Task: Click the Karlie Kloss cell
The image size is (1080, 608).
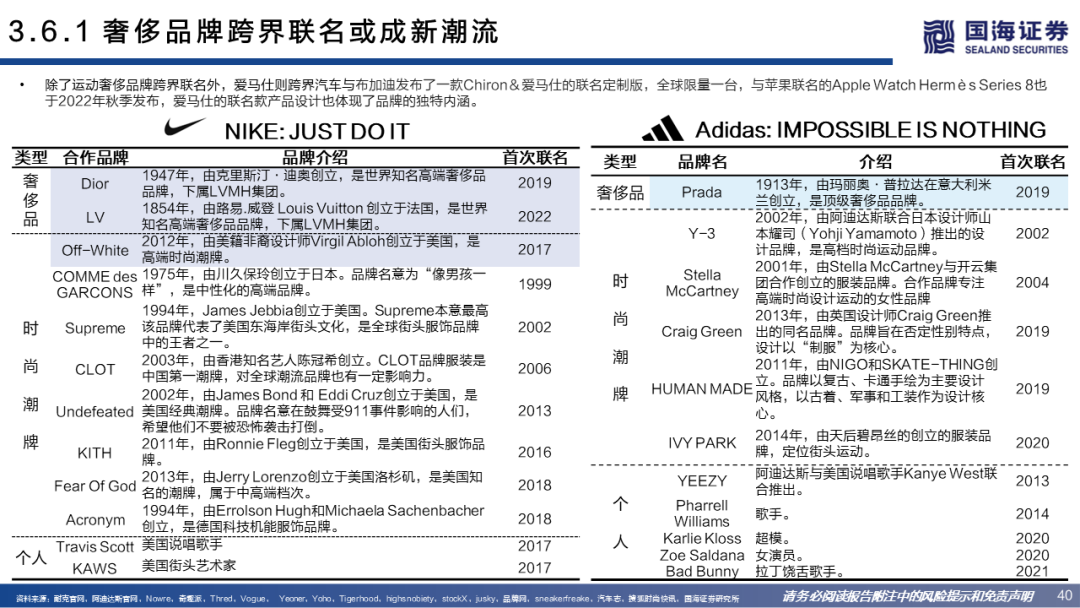Action: [702, 538]
